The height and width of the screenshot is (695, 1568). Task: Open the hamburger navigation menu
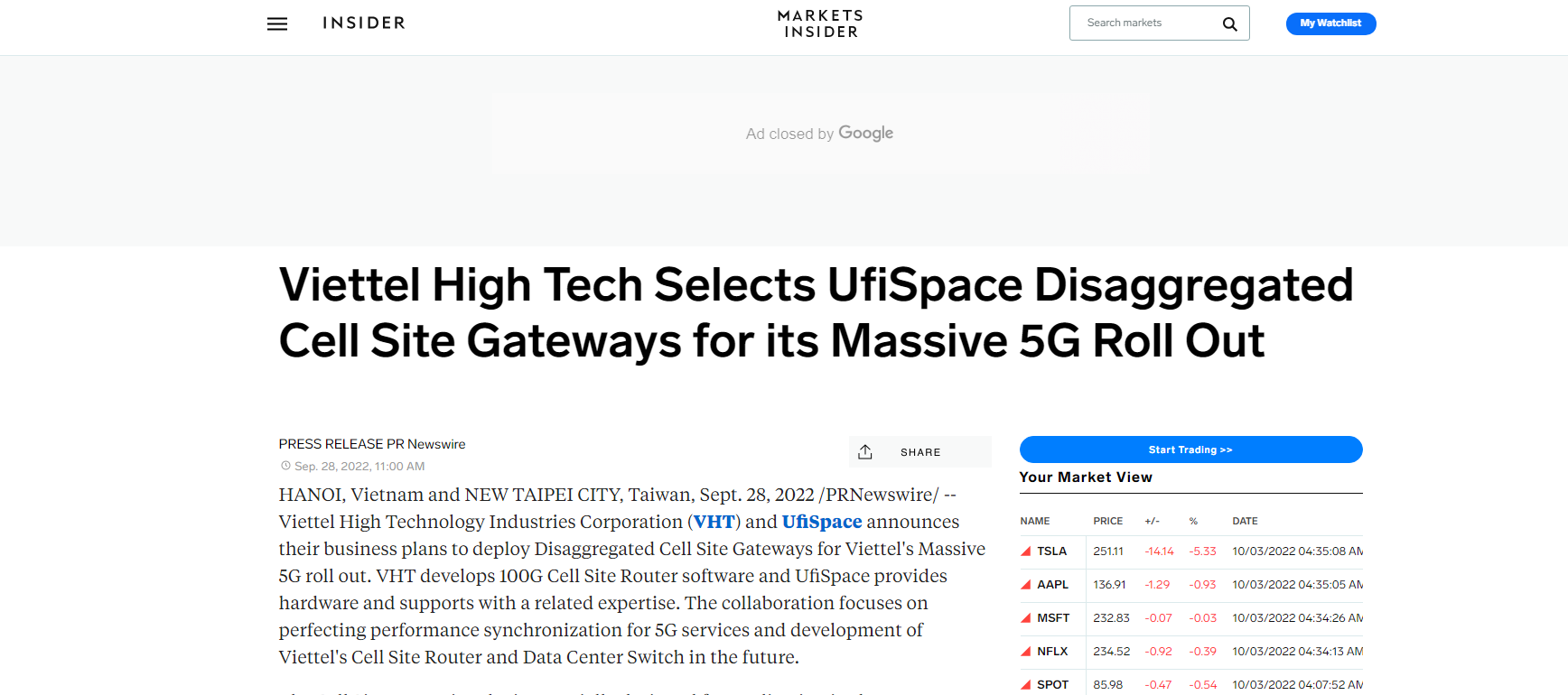(x=277, y=23)
